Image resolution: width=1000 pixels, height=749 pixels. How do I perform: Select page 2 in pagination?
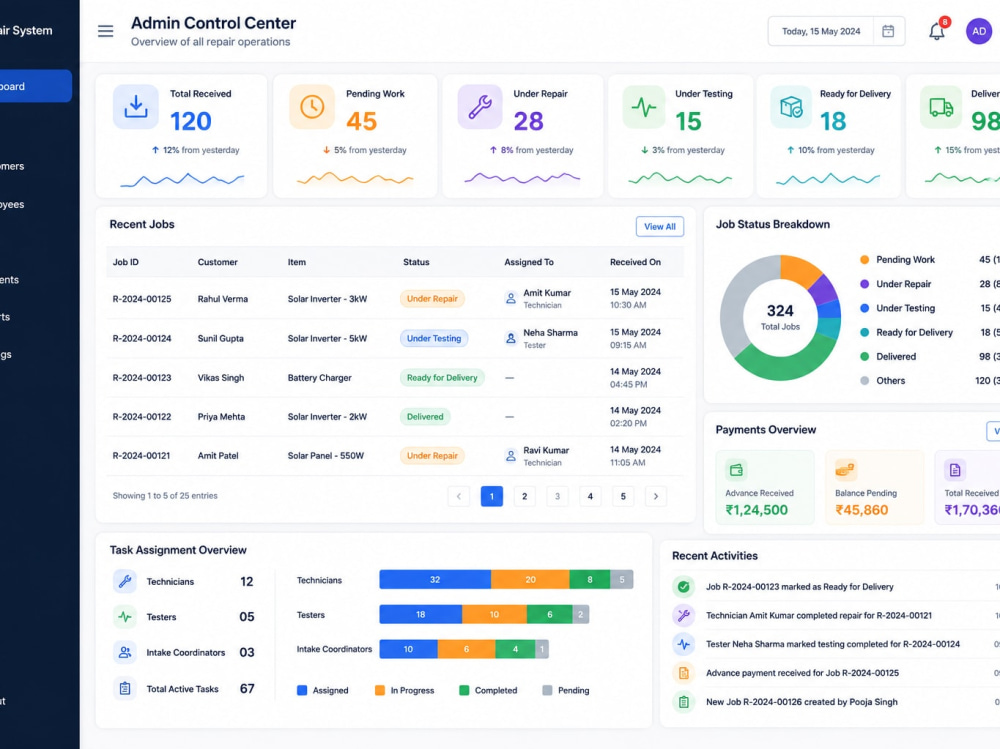(524, 496)
